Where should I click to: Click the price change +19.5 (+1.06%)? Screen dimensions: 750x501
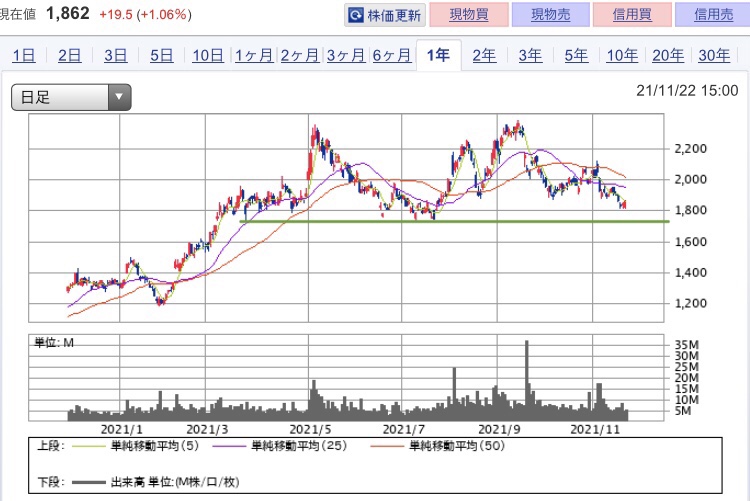[145, 14]
